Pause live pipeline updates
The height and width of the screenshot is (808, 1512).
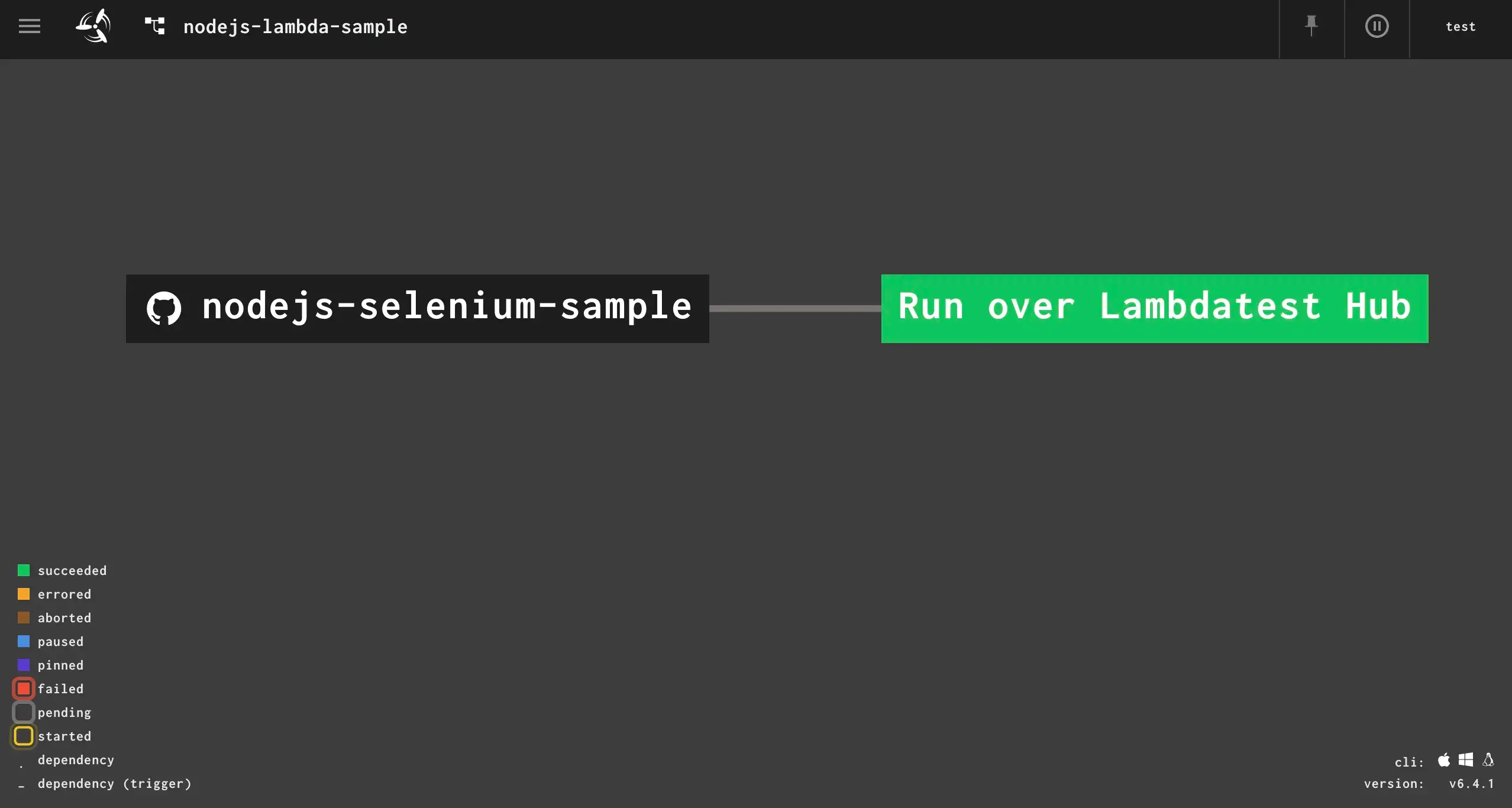click(1377, 26)
